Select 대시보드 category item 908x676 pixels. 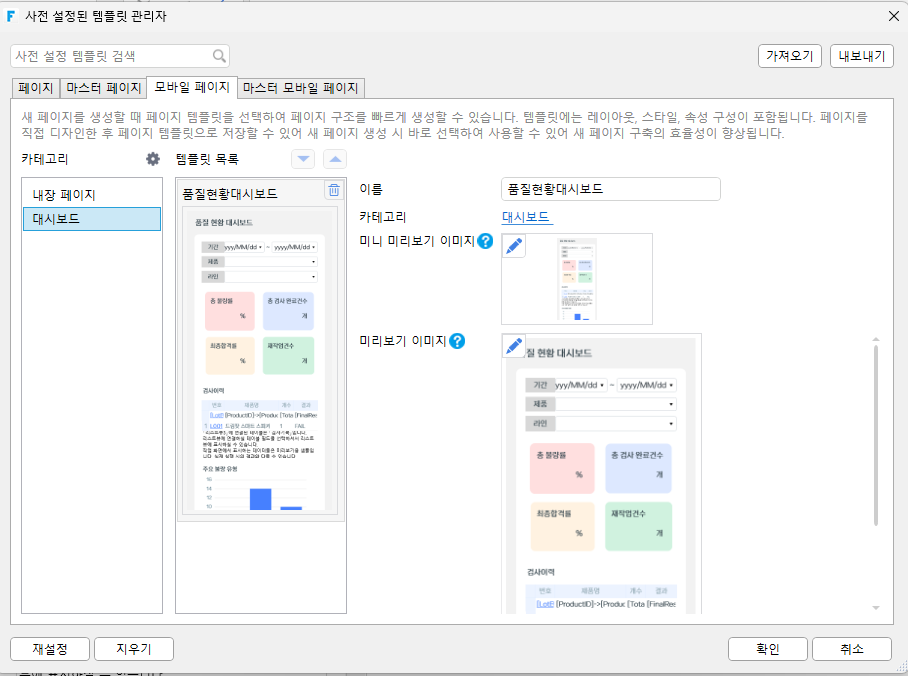[92, 219]
